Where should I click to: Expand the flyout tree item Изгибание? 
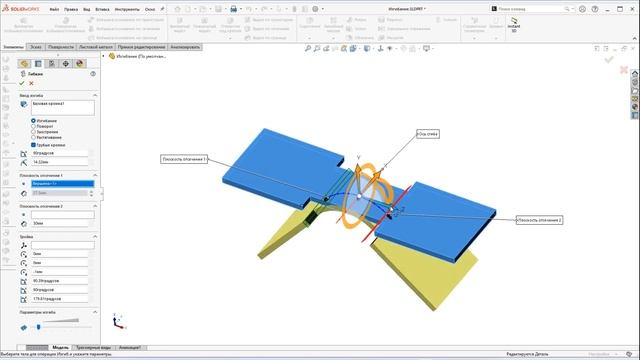103,56
